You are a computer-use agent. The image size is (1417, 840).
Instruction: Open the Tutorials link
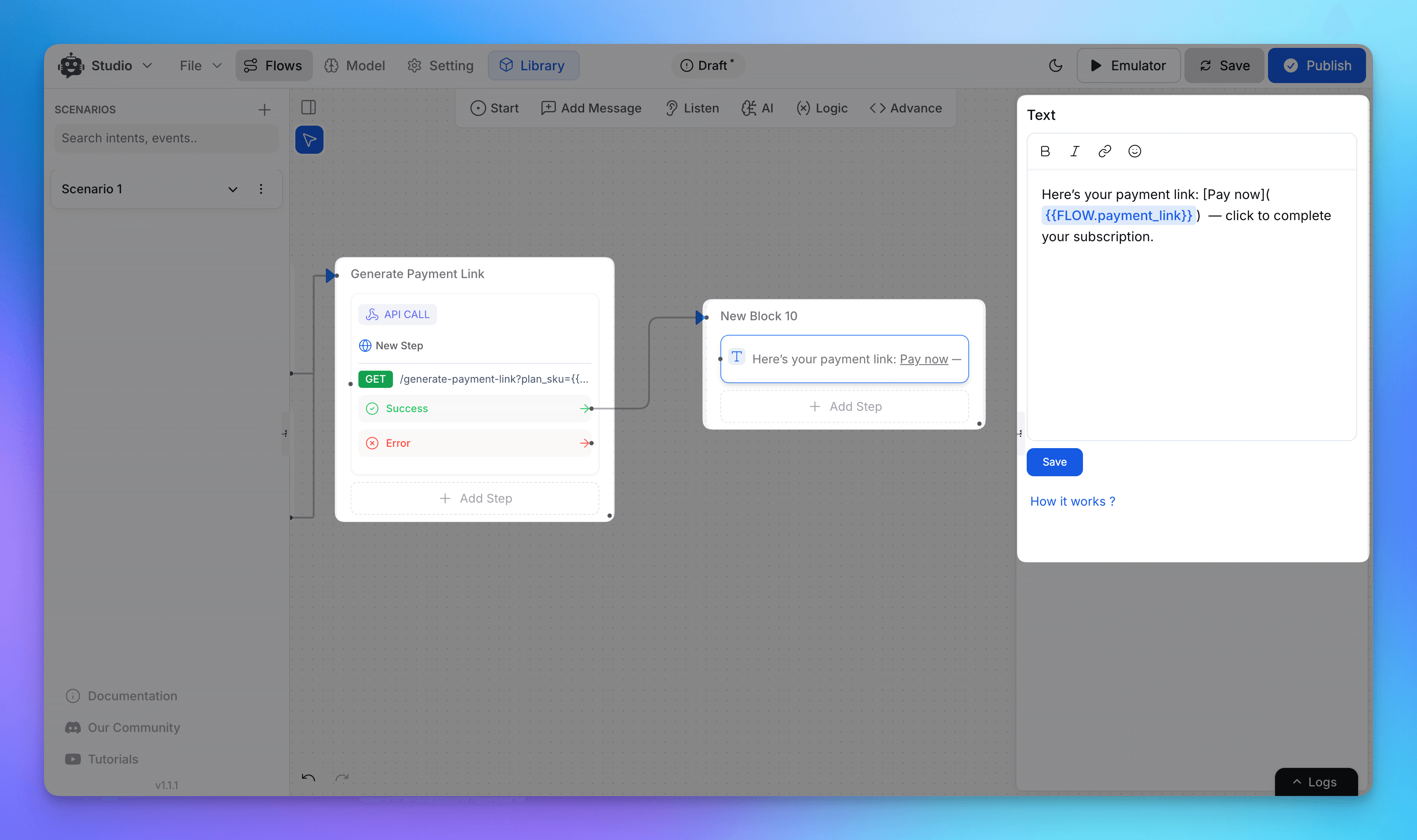click(x=102, y=759)
